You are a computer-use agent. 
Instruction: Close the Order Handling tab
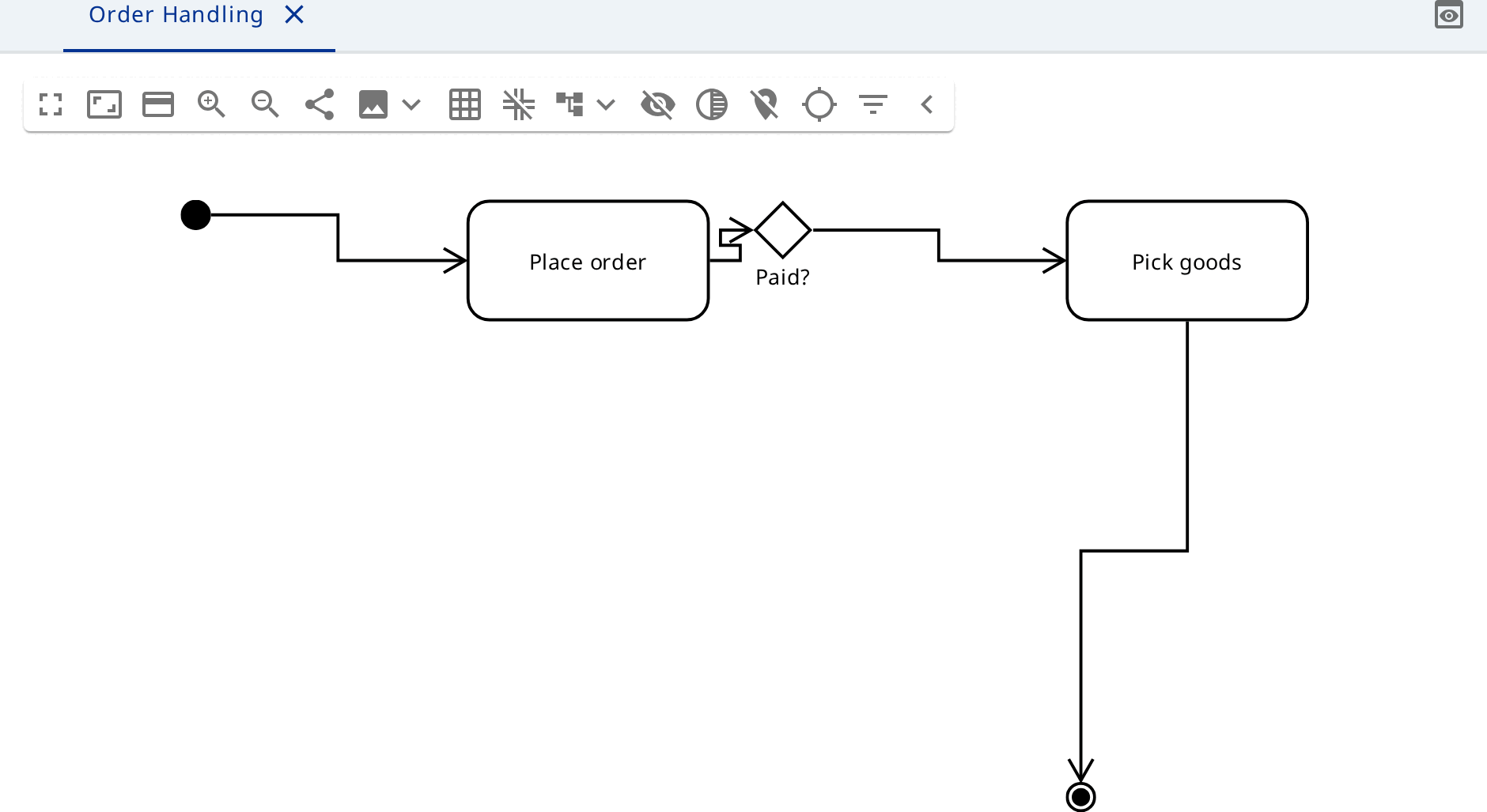click(x=294, y=14)
